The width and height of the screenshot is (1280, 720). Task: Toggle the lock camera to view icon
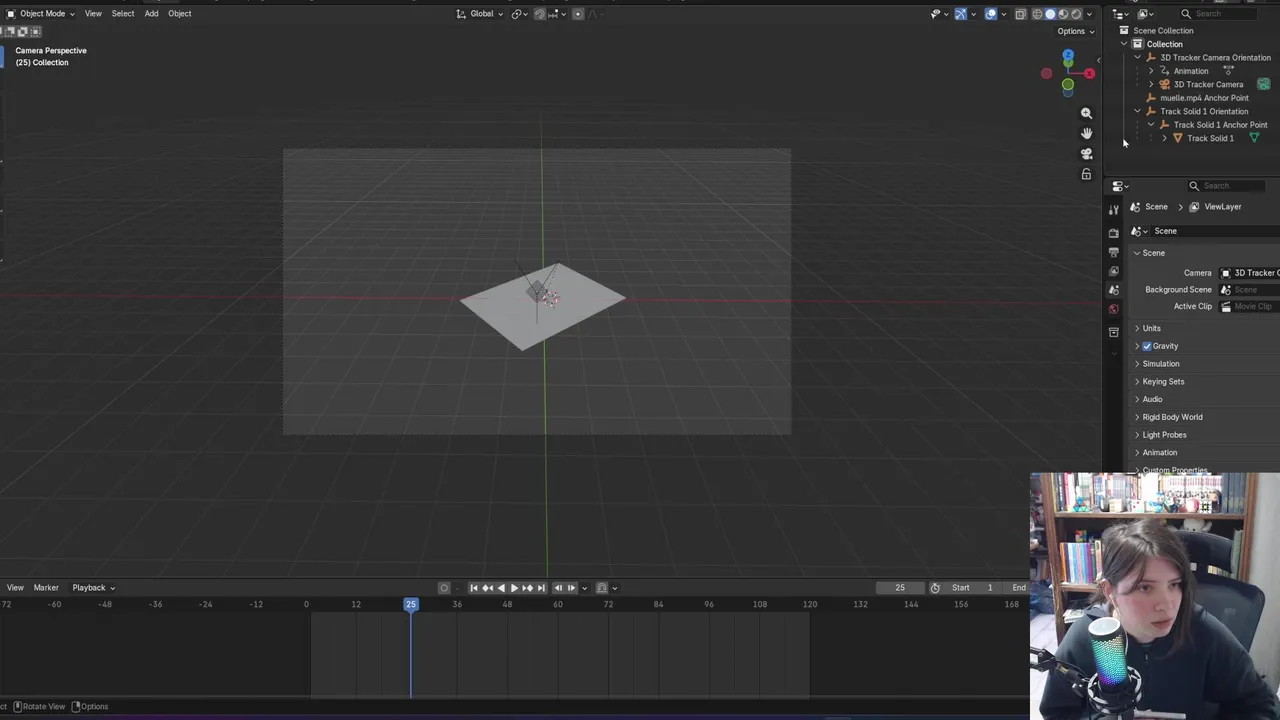1086,174
